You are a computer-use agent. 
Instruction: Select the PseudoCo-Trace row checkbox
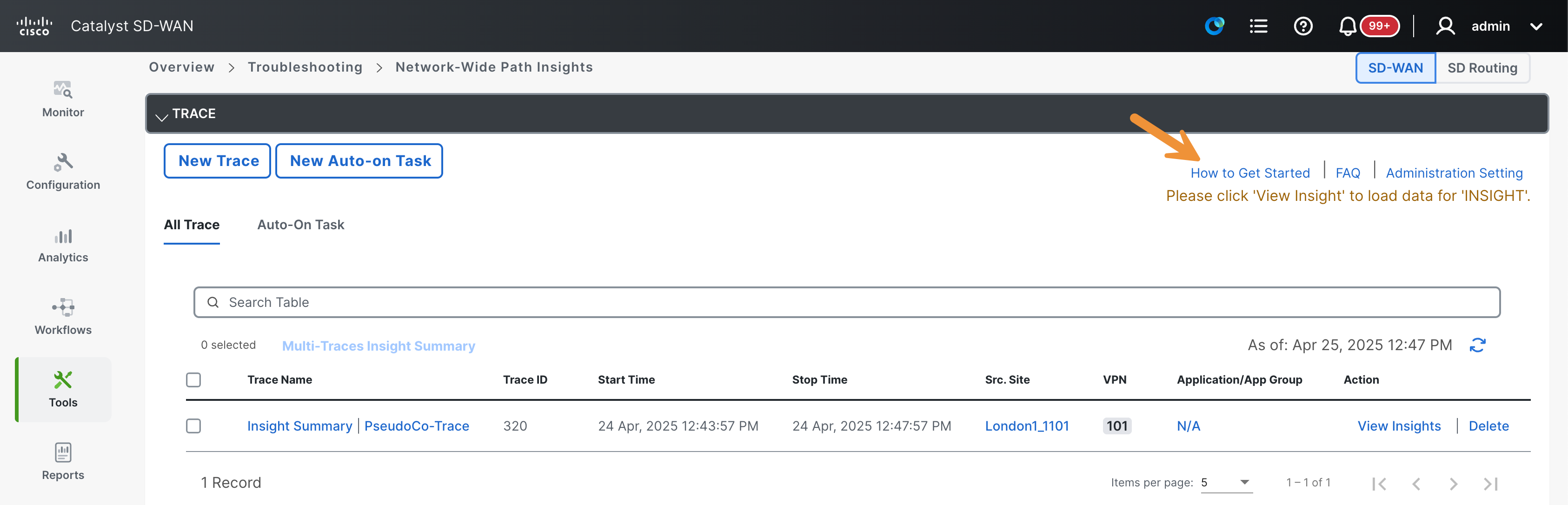[193, 426]
